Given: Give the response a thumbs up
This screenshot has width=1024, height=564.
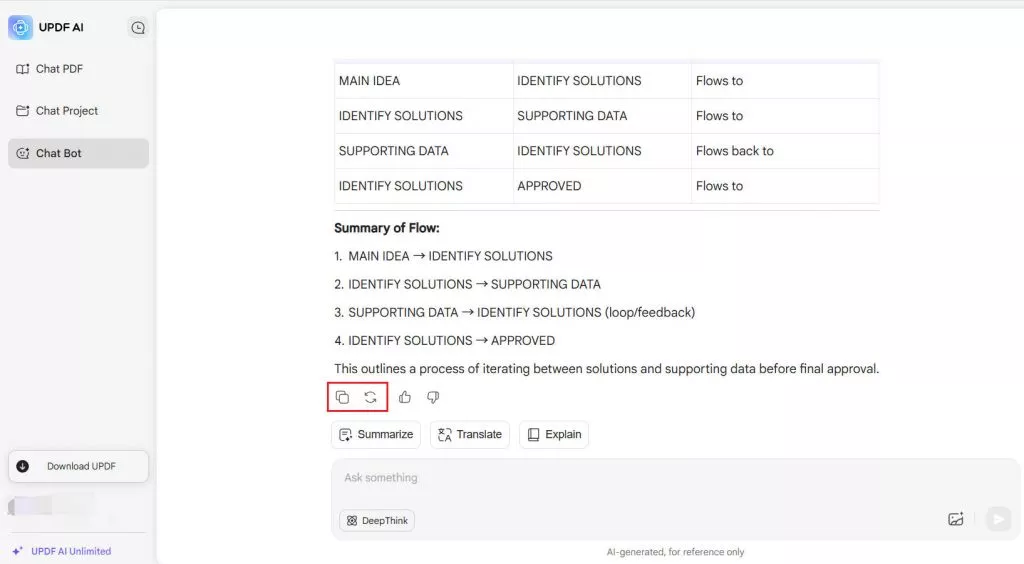Looking at the screenshot, I should click(405, 397).
